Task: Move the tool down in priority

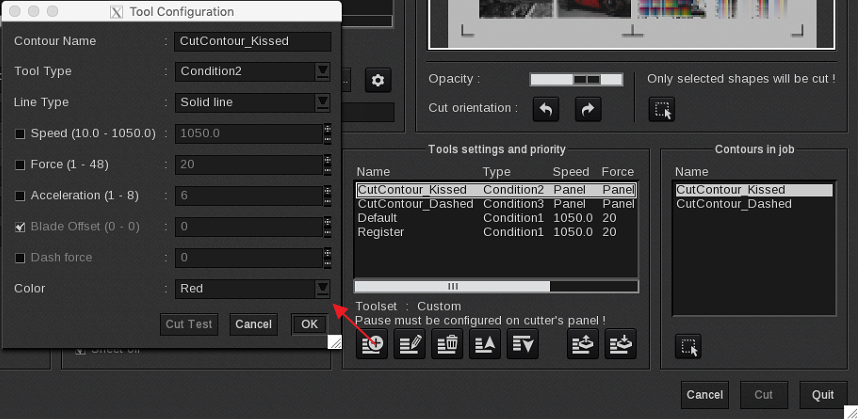Action: tap(523, 345)
